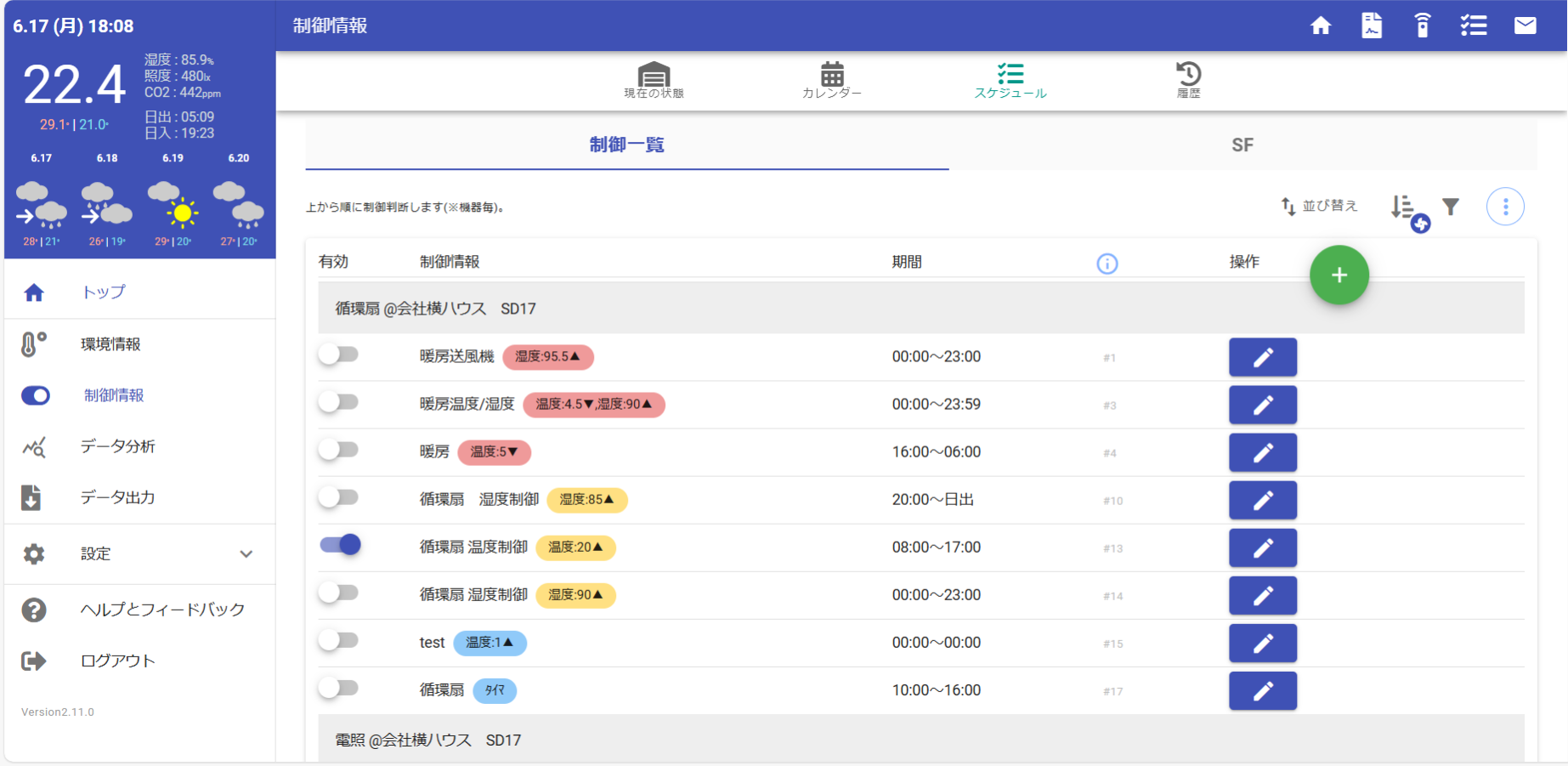This screenshot has width=1568, height=766.
Task: Click the 湿度:95.5▲ condition tag
Action: 548,357
